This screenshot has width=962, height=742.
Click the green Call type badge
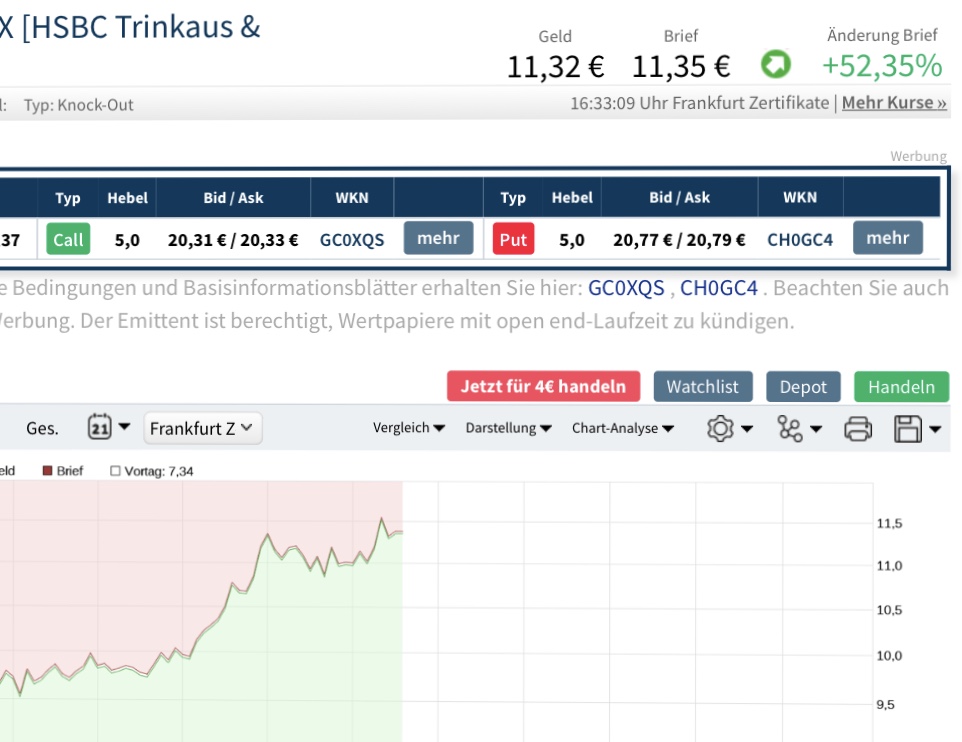(68, 239)
